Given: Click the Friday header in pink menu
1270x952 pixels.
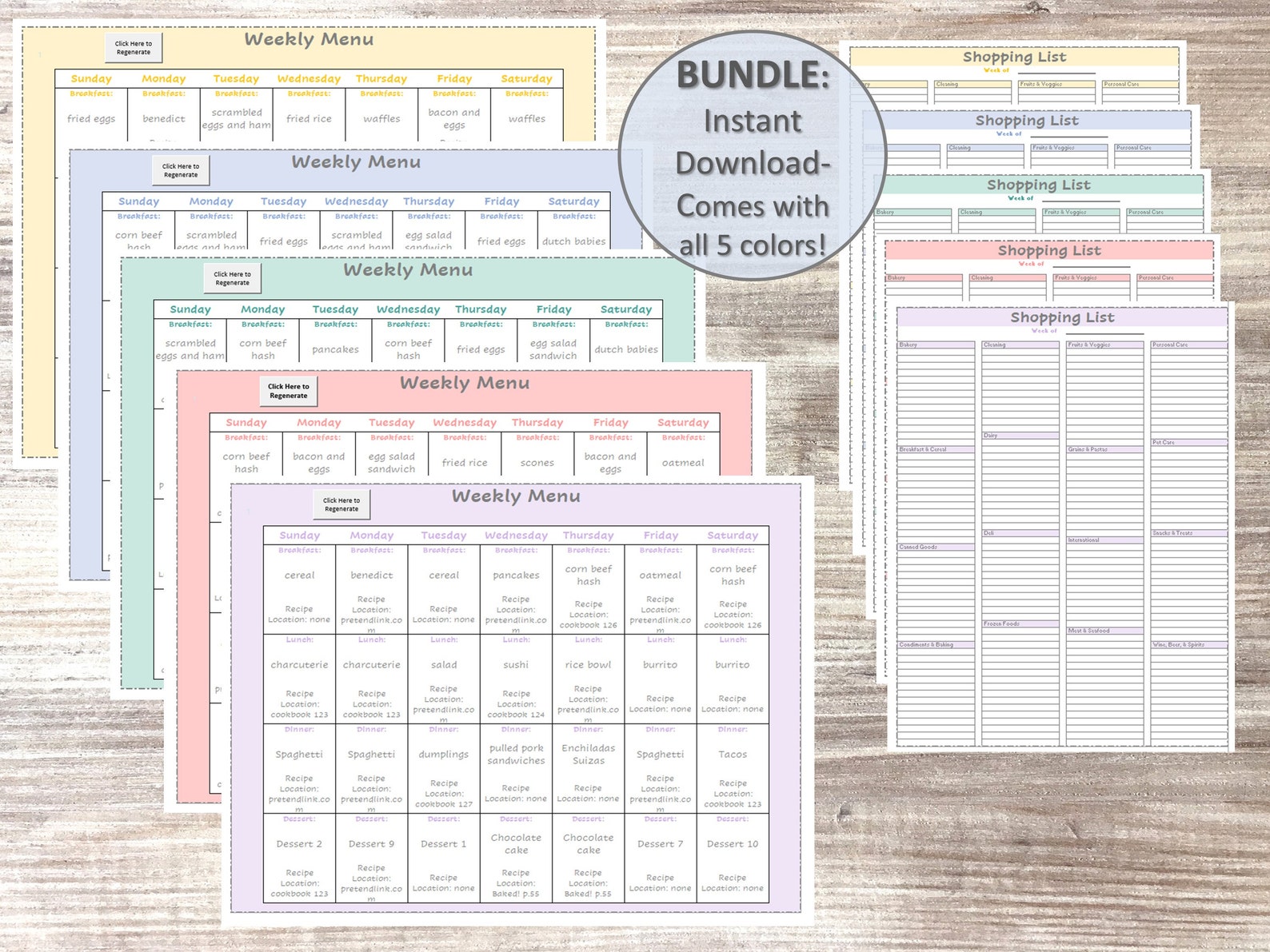Looking at the screenshot, I should tap(610, 422).
